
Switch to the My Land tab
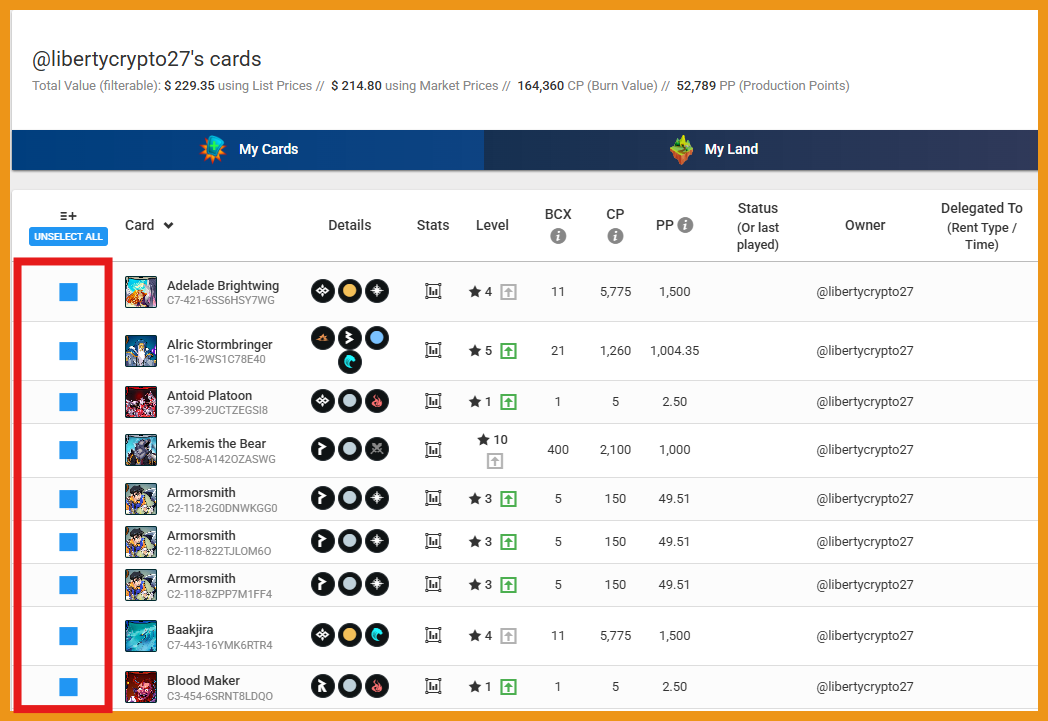click(x=731, y=150)
